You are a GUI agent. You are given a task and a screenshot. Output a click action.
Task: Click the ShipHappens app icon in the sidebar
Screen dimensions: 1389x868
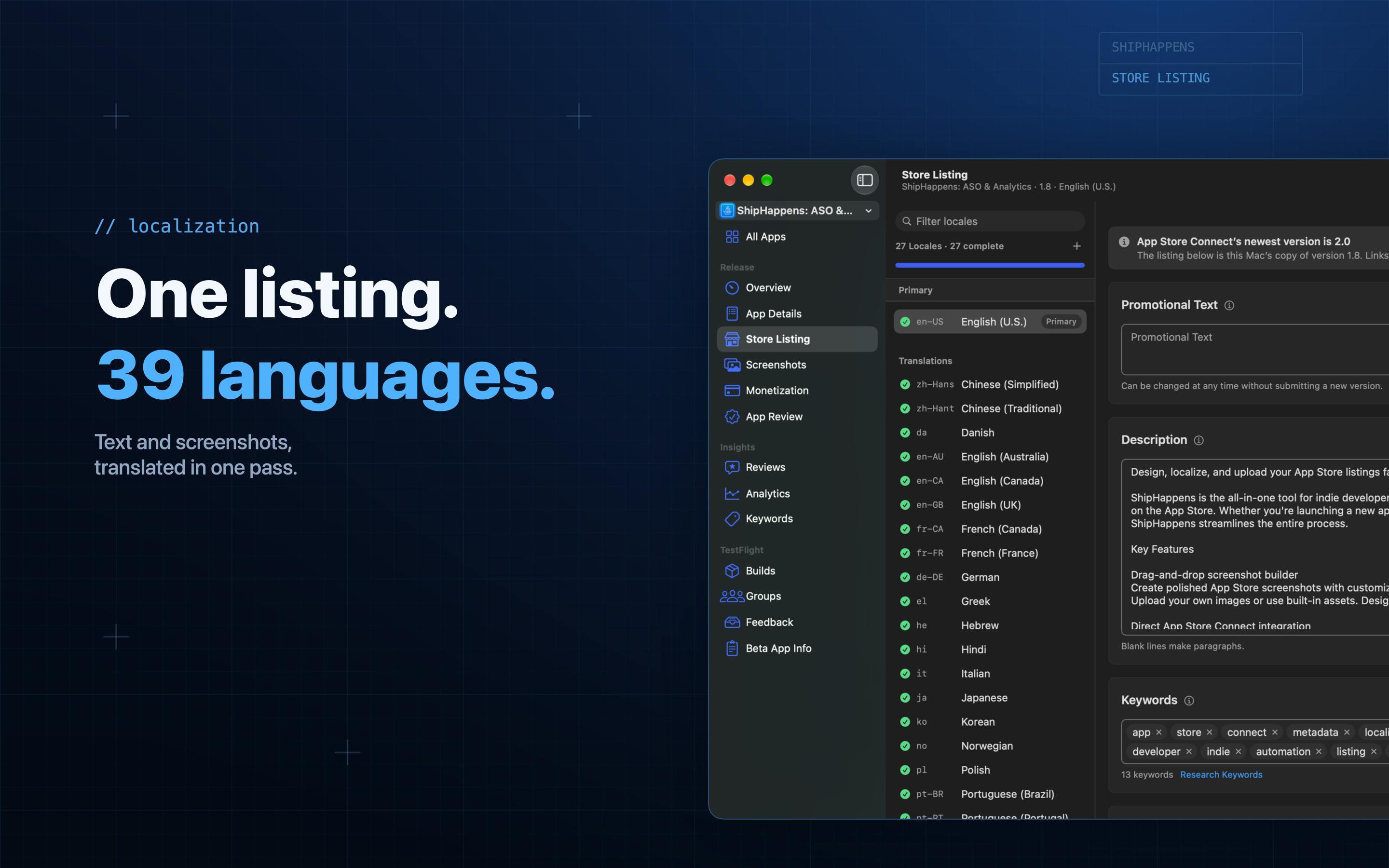click(727, 211)
